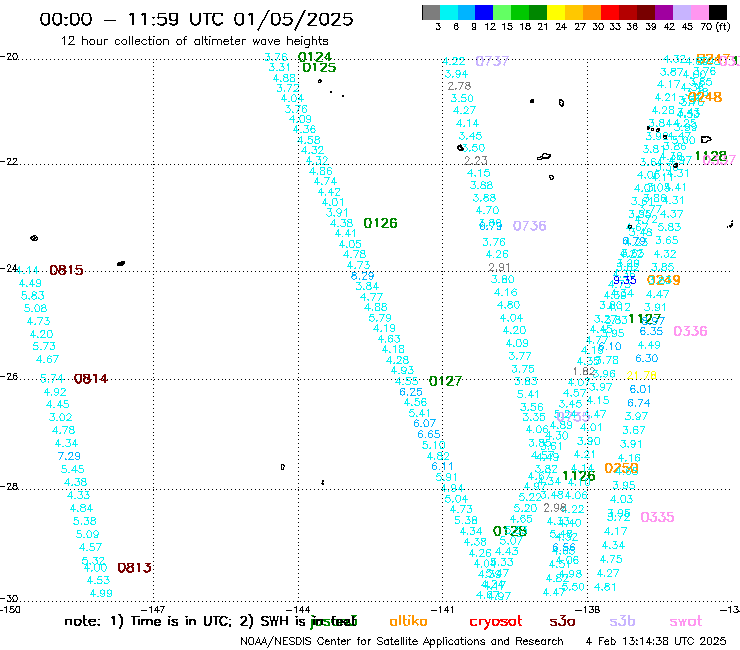Click the subtitle '12 hour collection of altimeter wave heights'
This screenshot has width=740, height=650.
pos(194,41)
